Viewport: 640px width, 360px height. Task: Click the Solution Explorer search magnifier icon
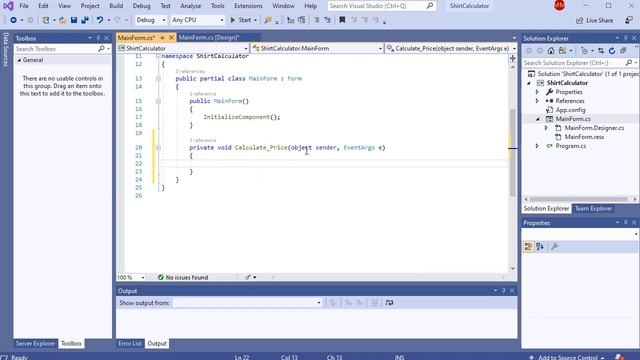point(629,63)
